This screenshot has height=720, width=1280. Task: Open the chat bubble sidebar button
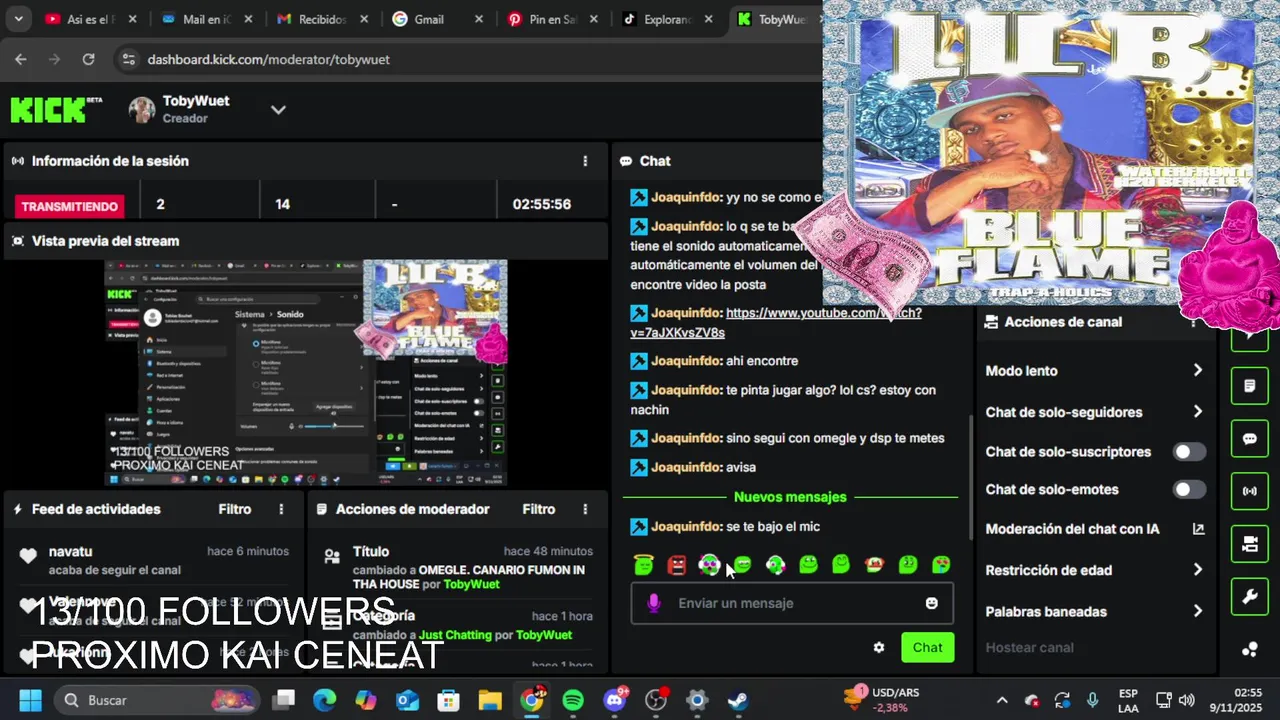[x=1249, y=439]
